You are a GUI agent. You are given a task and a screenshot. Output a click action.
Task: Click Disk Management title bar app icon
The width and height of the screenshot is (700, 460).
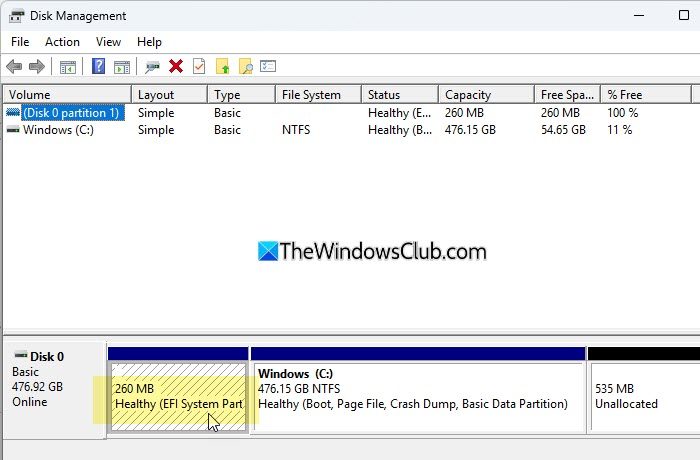pos(17,16)
